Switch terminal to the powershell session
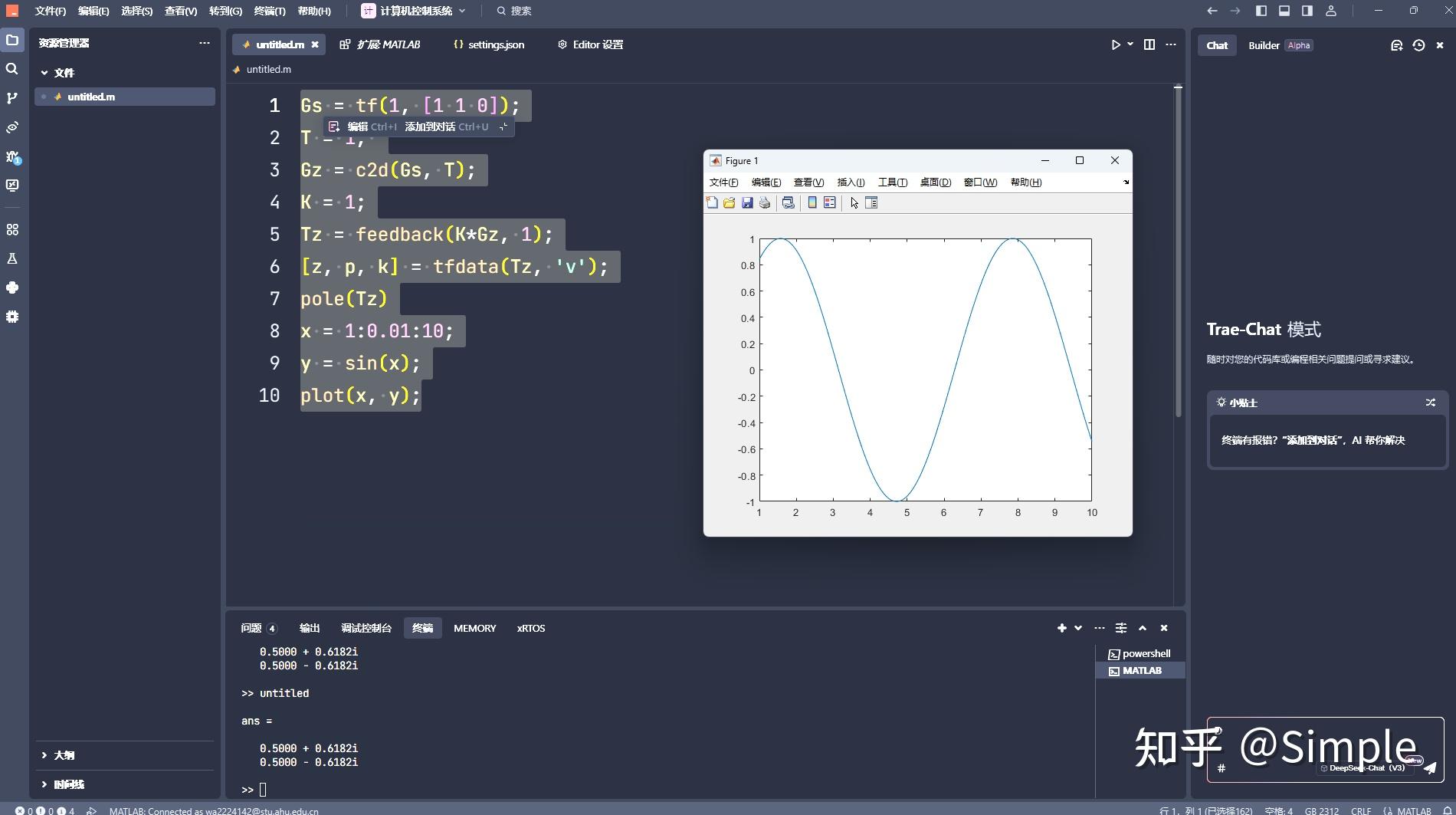This screenshot has height=815, width=1456. [1145, 653]
